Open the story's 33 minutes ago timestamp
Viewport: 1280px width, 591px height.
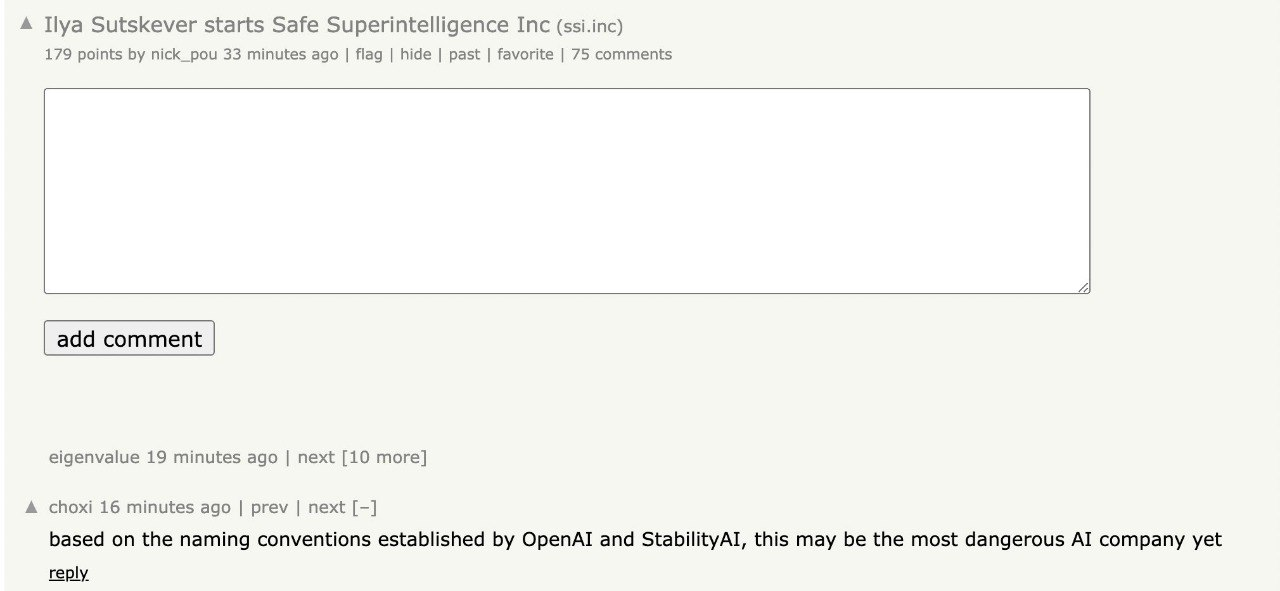pos(281,54)
